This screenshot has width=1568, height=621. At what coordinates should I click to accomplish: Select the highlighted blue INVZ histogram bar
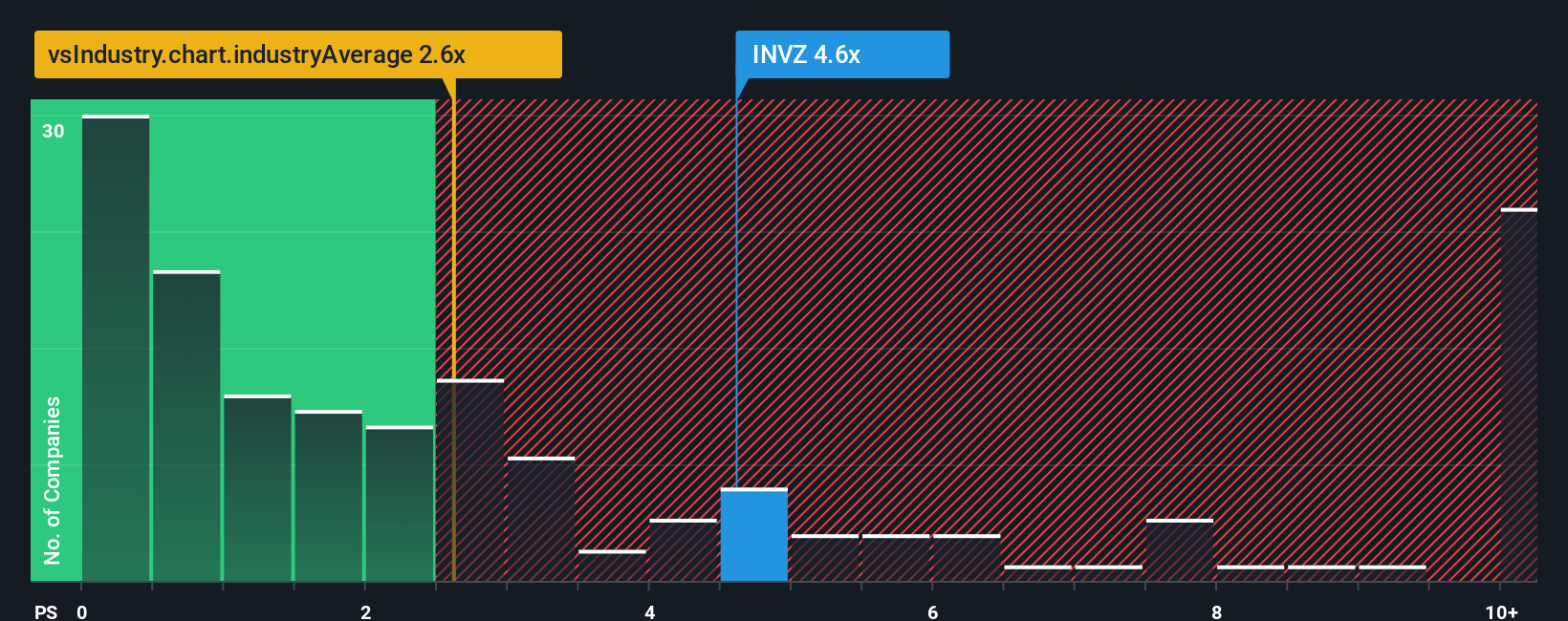pyautogui.click(x=754, y=535)
